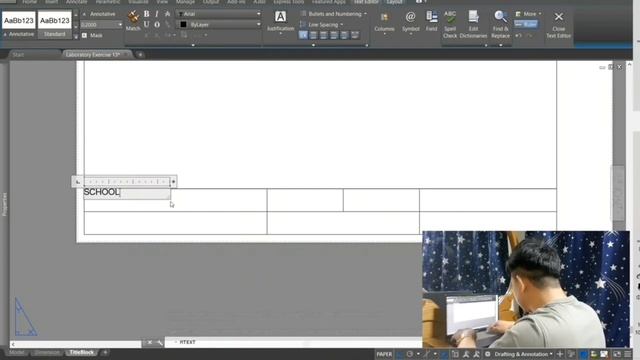Select the distribute paragraph alignment icon
Screen dimensions: 640x360
pyautogui.click(x=355, y=36)
